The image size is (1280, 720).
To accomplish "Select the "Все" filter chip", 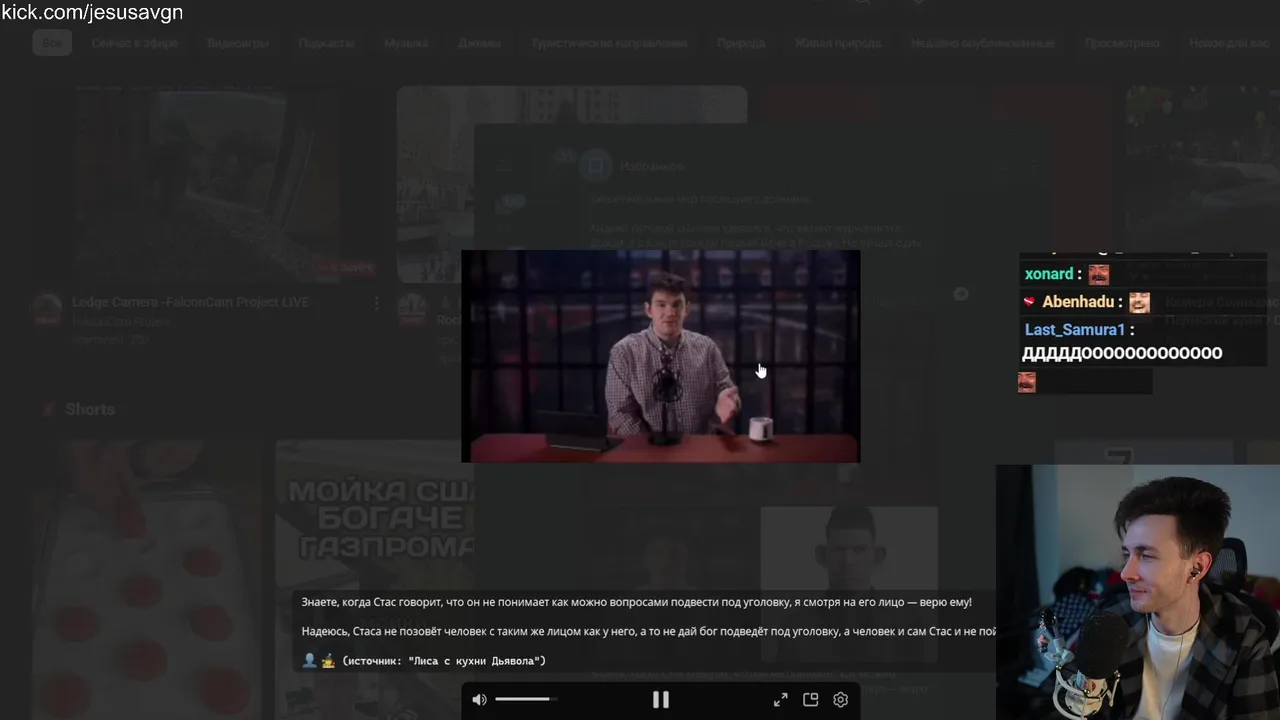I will 52,43.
